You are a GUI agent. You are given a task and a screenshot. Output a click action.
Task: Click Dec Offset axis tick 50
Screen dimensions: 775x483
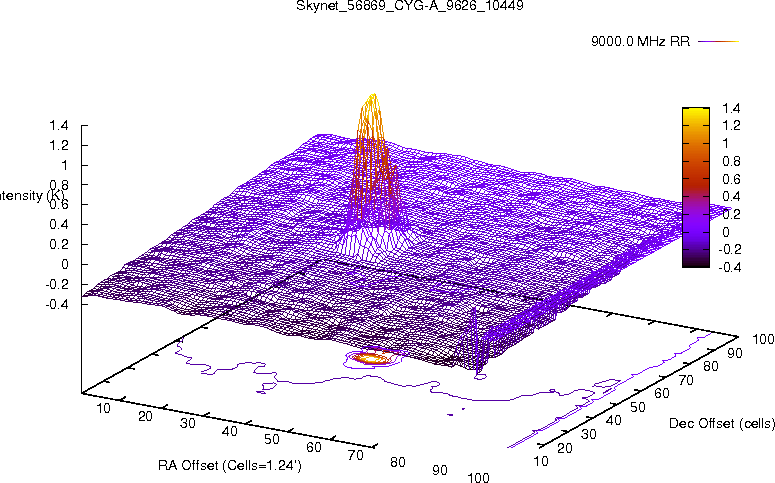click(638, 407)
